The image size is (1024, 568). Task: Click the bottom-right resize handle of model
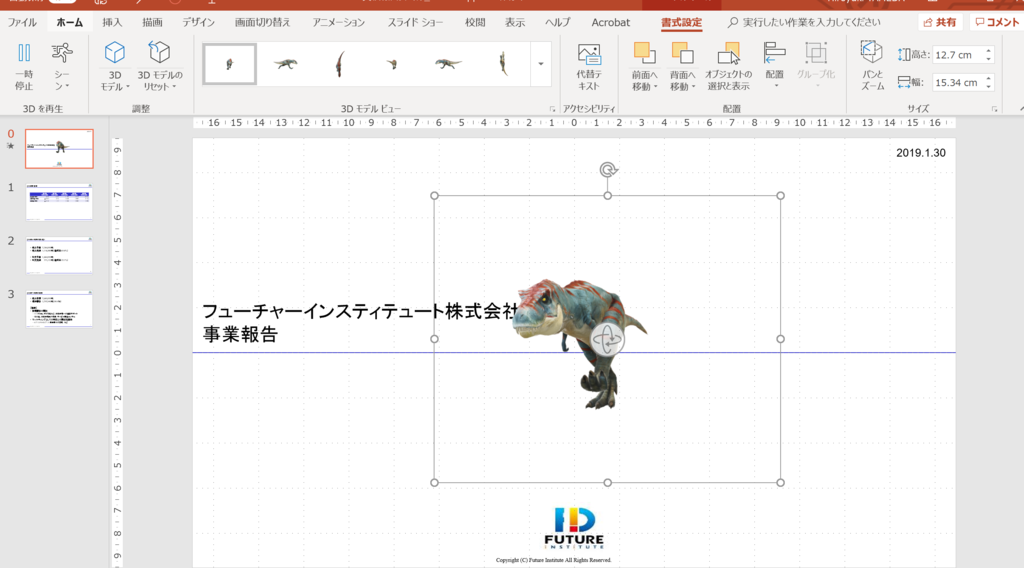pyautogui.click(x=780, y=482)
